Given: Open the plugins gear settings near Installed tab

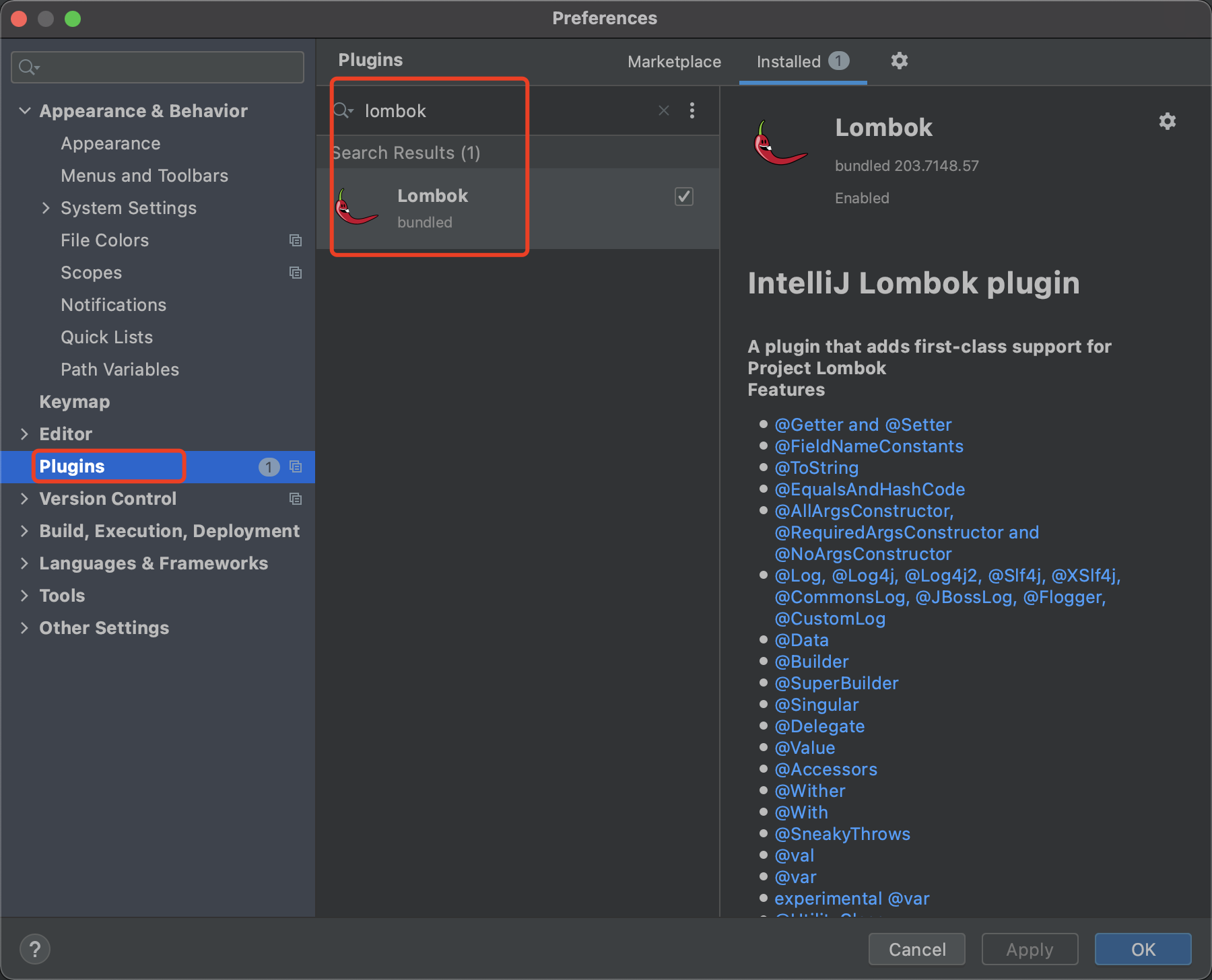Looking at the screenshot, I should (900, 61).
